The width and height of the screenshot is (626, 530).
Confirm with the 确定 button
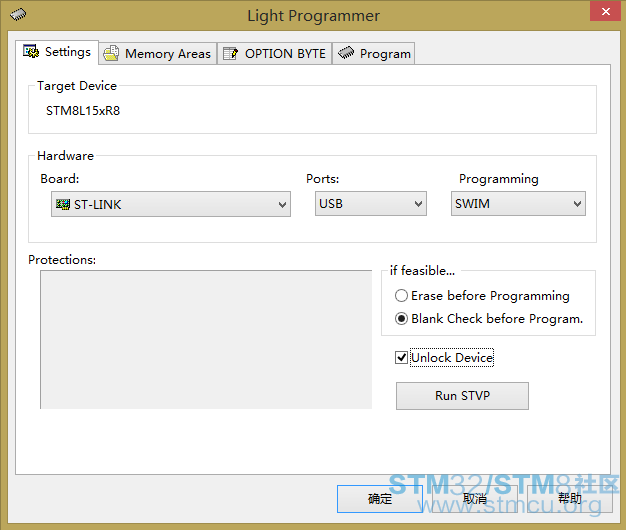click(380, 499)
